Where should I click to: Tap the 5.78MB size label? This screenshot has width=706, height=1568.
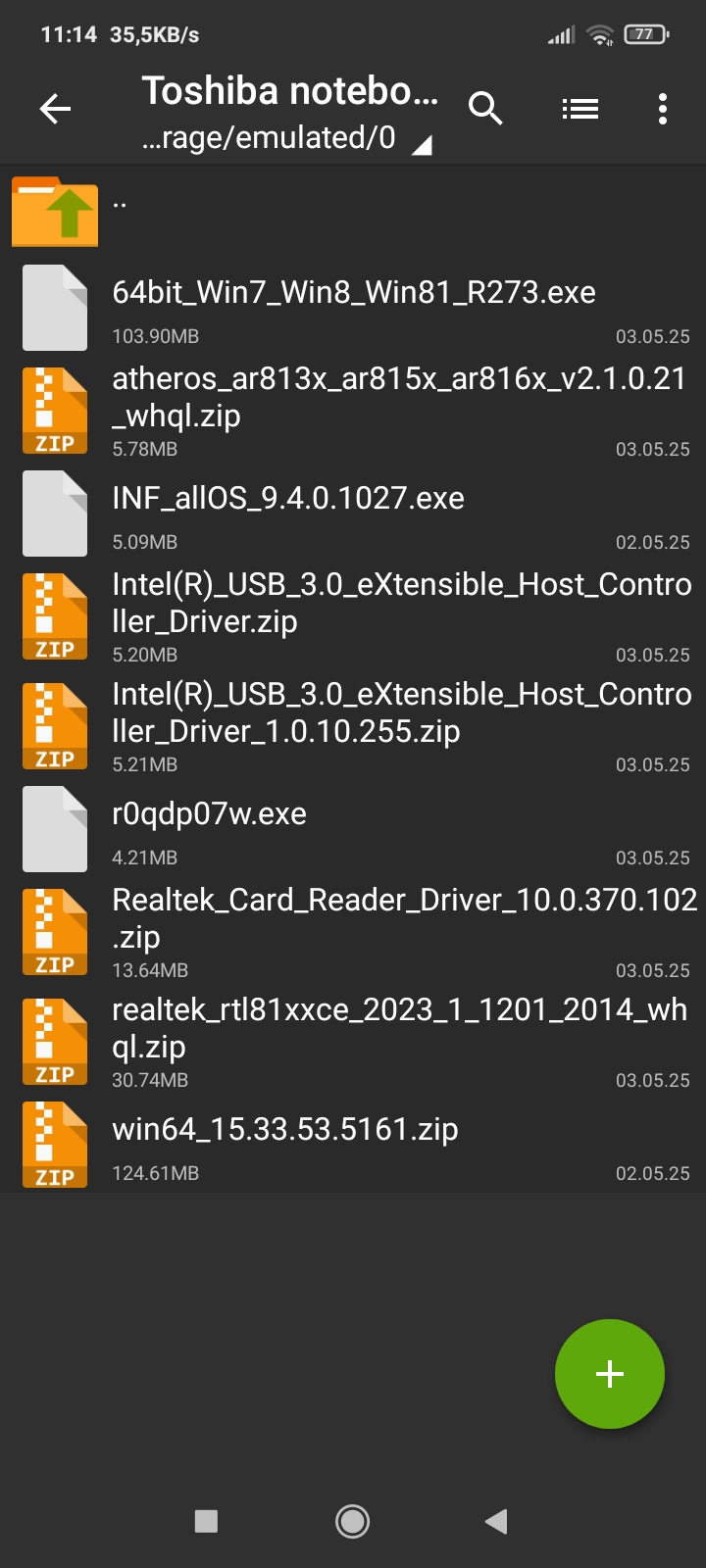144,449
